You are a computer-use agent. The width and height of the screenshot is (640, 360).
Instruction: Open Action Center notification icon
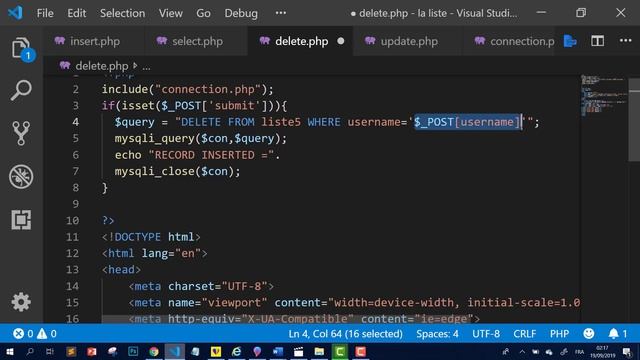tap(628, 352)
